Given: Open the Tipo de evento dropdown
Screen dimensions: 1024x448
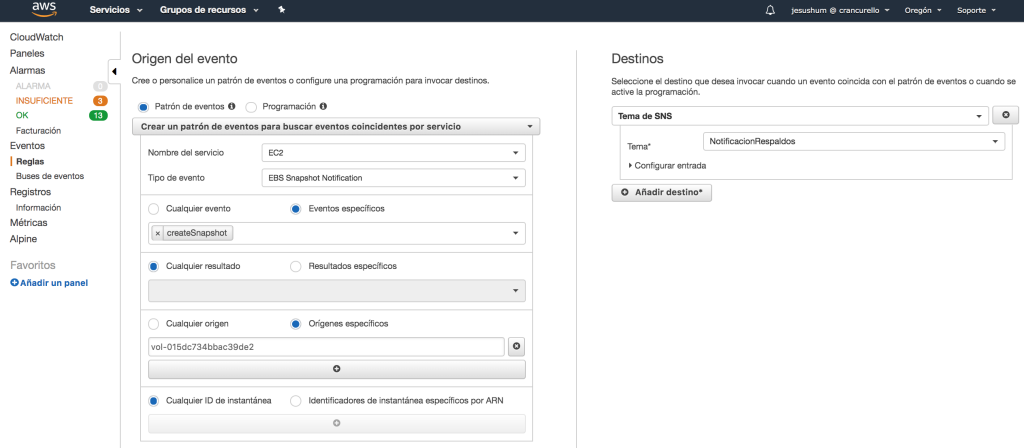Looking at the screenshot, I should [389, 178].
